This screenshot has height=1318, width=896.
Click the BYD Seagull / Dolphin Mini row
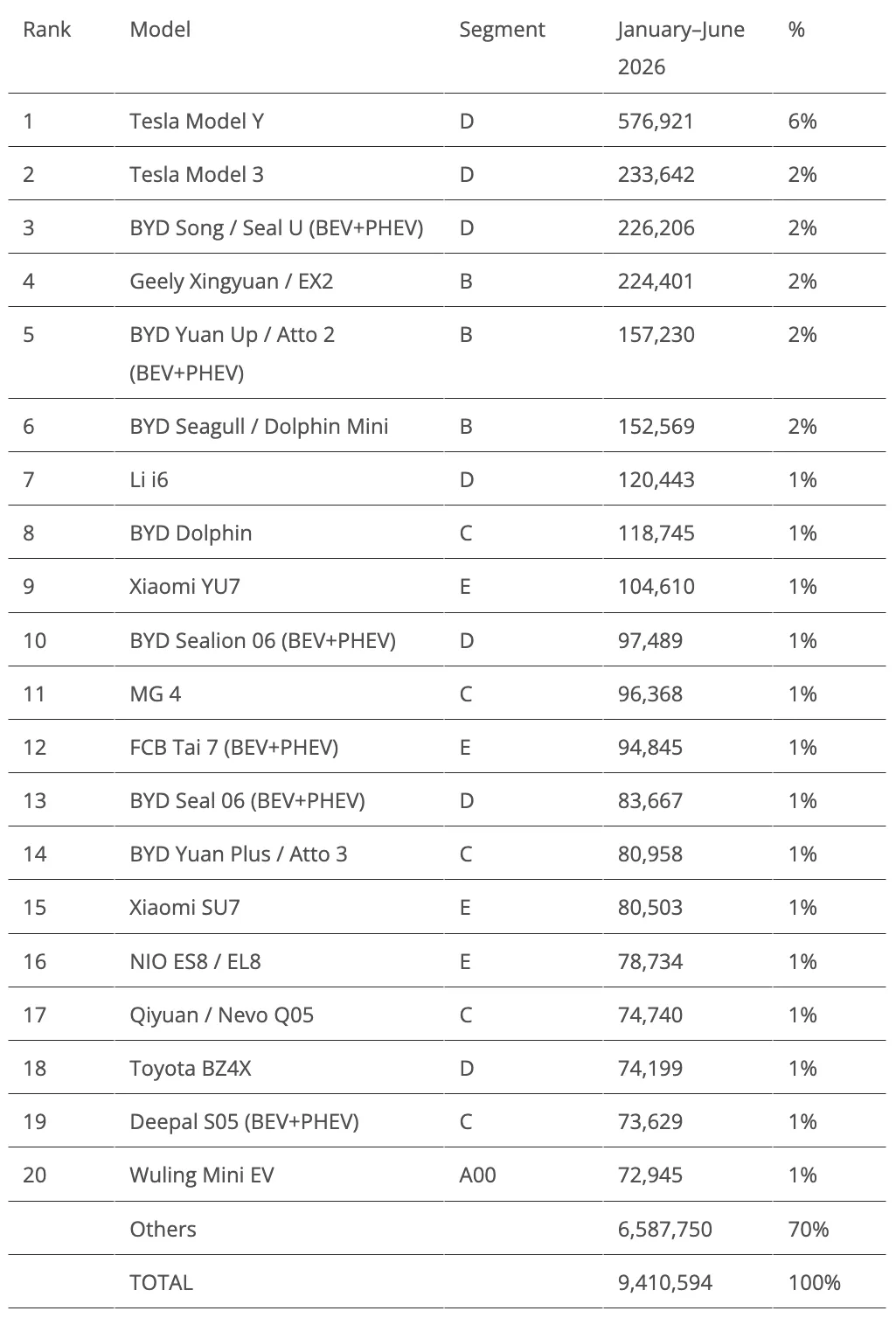pos(447,426)
